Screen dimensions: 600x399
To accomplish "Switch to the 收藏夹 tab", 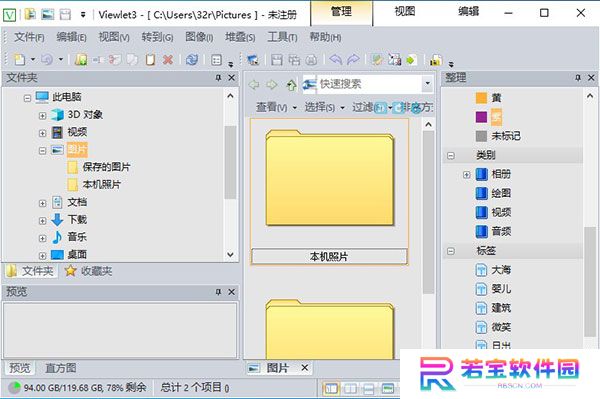I will 89,271.
